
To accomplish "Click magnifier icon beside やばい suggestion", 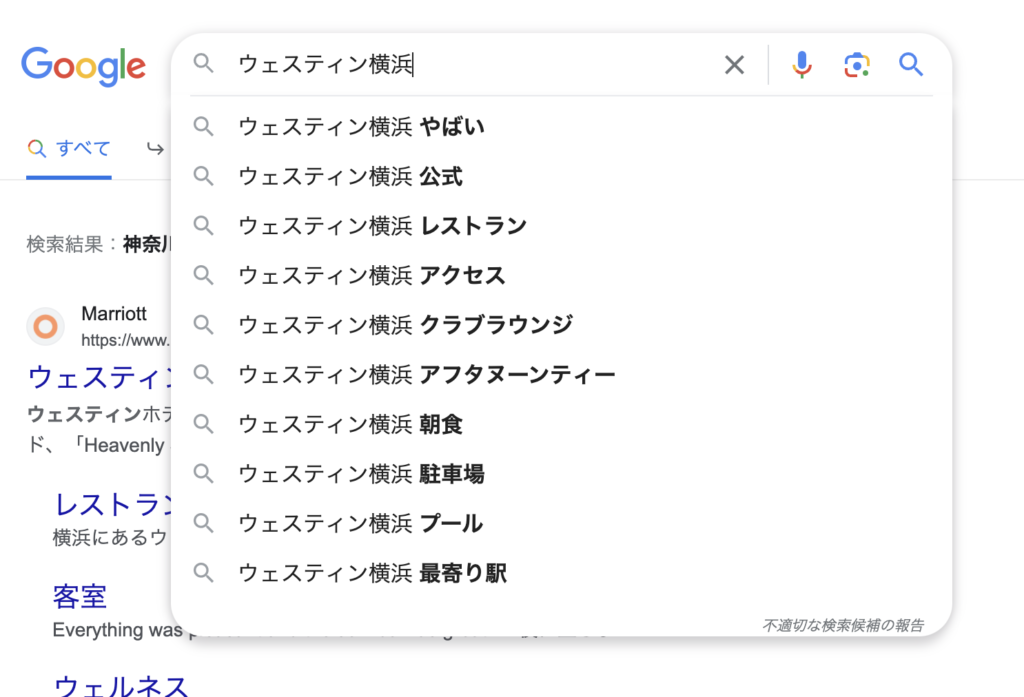I will tap(204, 126).
